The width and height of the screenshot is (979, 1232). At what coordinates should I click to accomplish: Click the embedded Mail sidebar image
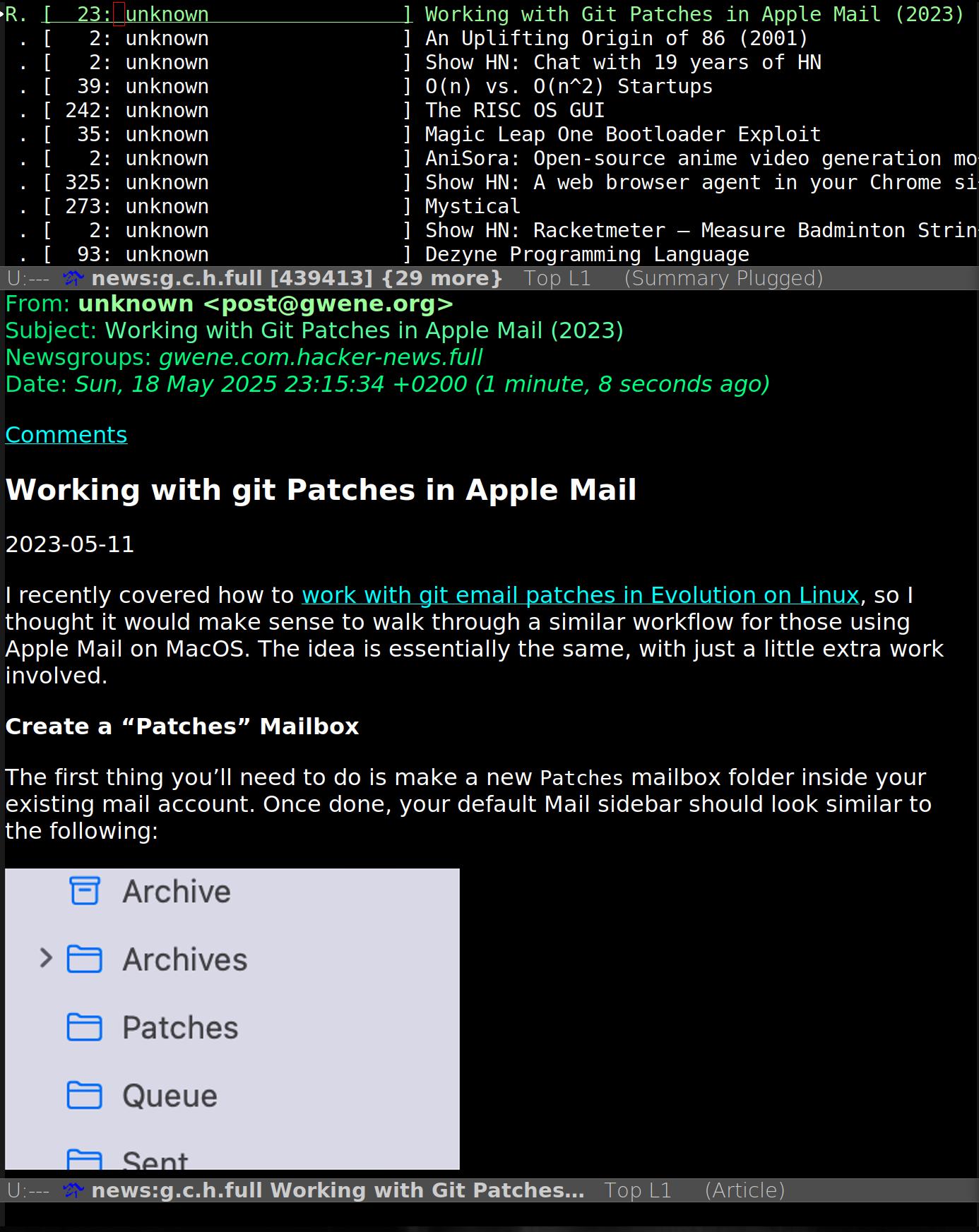pos(232,1019)
